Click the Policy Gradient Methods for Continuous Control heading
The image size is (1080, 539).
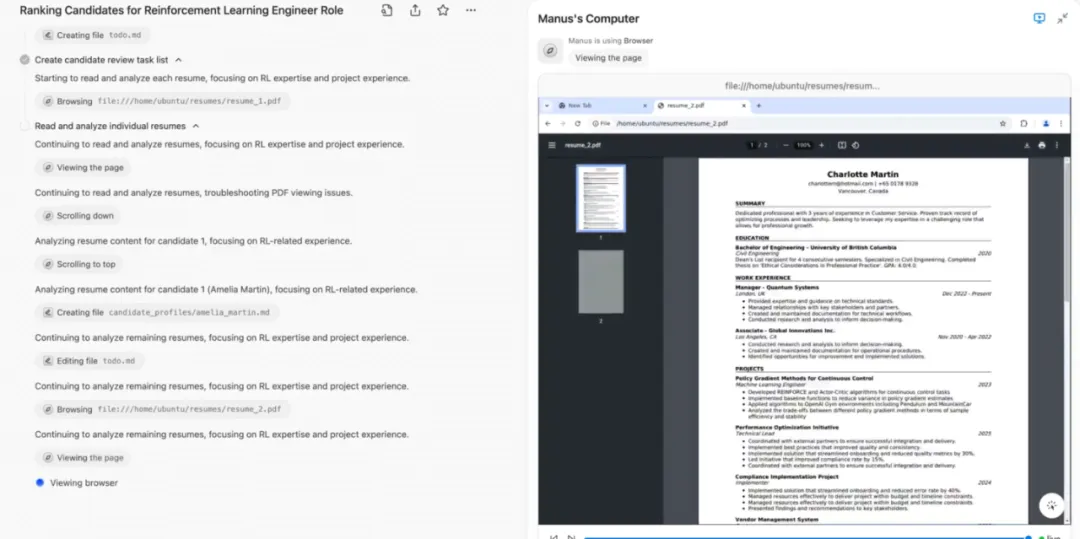[804, 378]
